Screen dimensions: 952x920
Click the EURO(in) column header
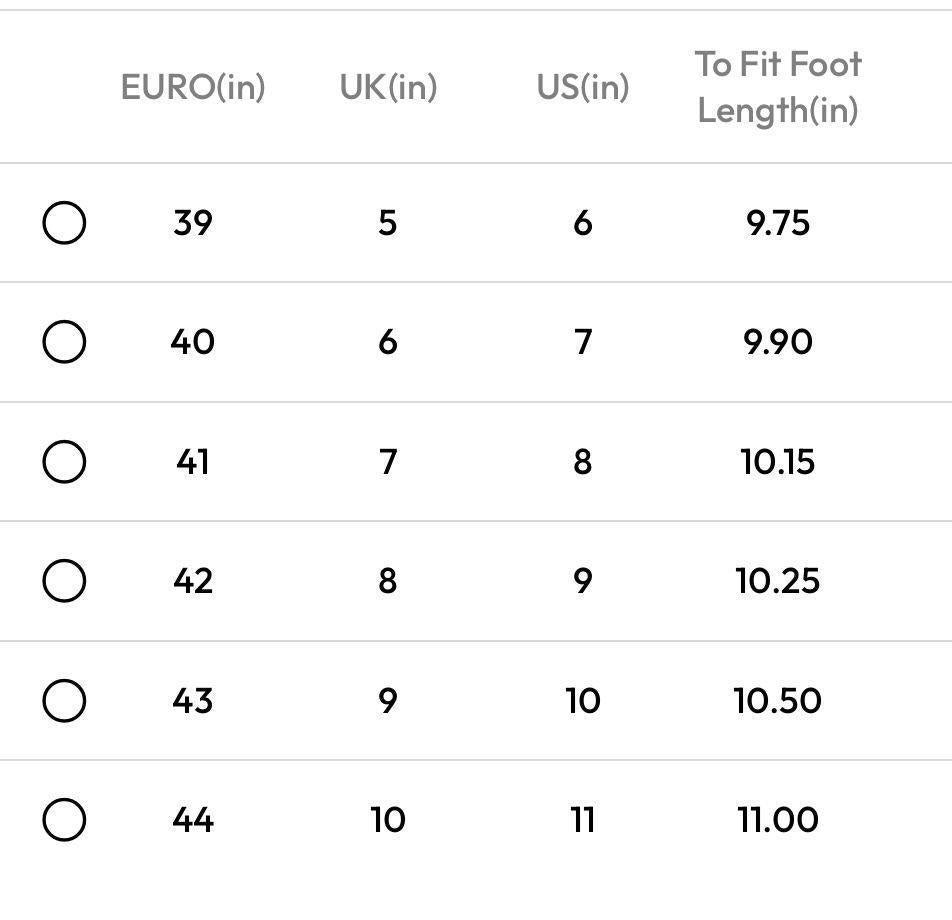click(193, 87)
